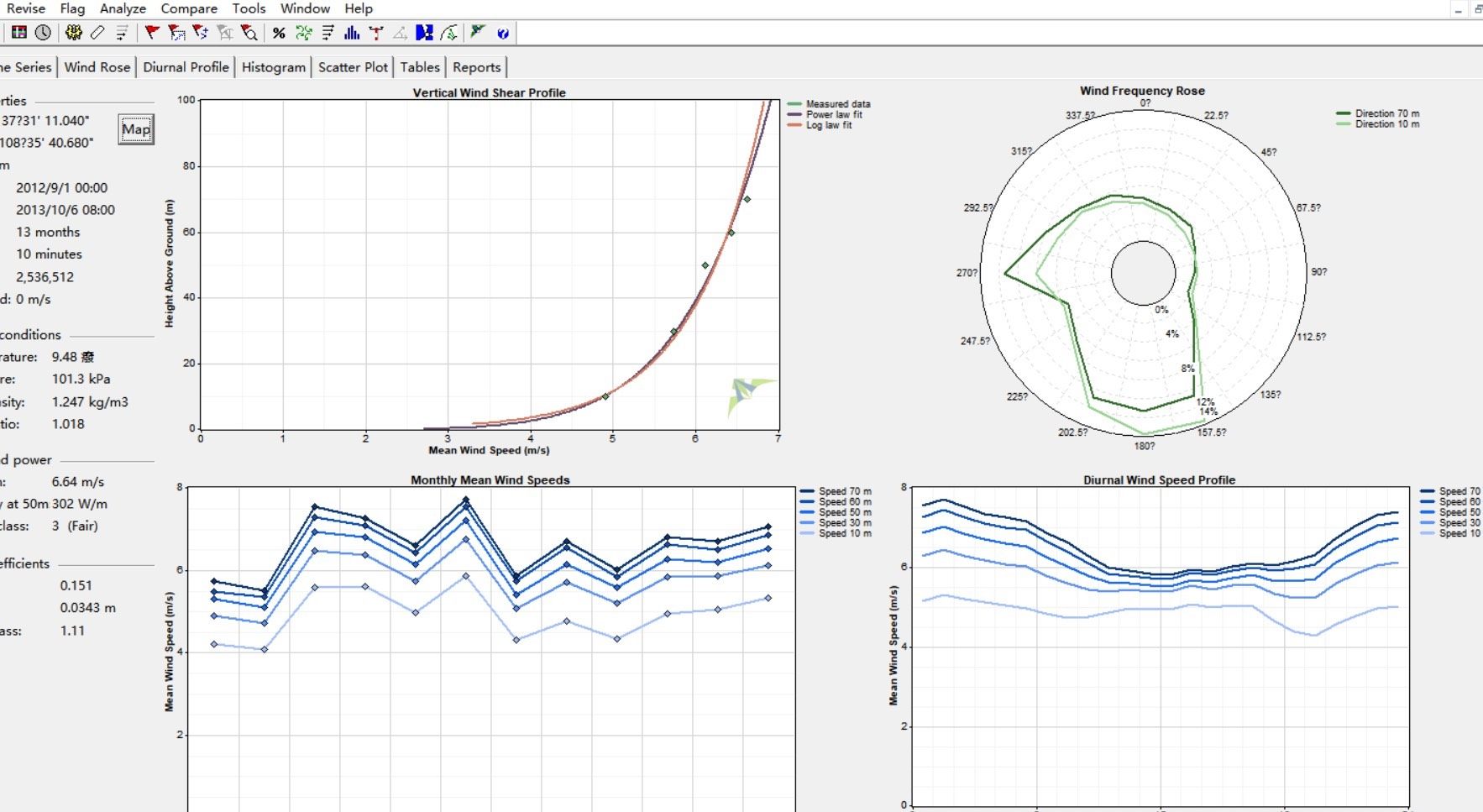Click the Measured data legend swatch
Viewport: 1483px width, 812px height.
794,104
